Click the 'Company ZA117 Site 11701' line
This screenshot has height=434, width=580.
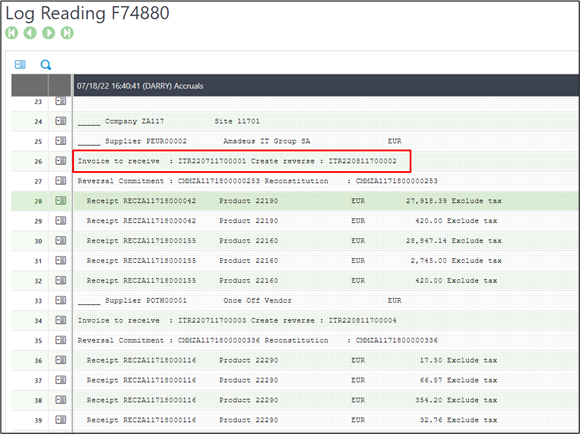click(326, 121)
